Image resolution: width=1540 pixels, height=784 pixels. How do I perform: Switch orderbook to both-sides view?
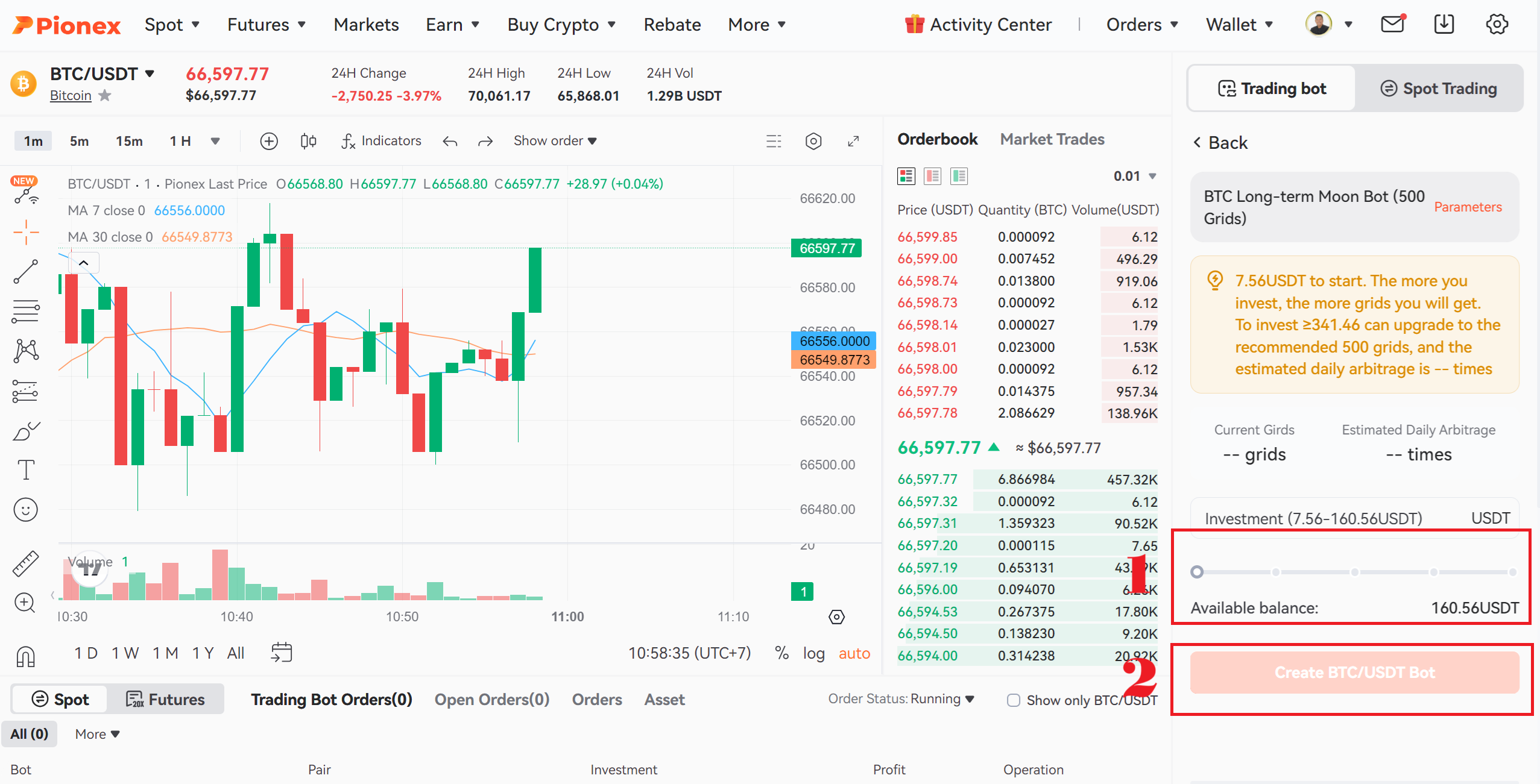point(906,176)
